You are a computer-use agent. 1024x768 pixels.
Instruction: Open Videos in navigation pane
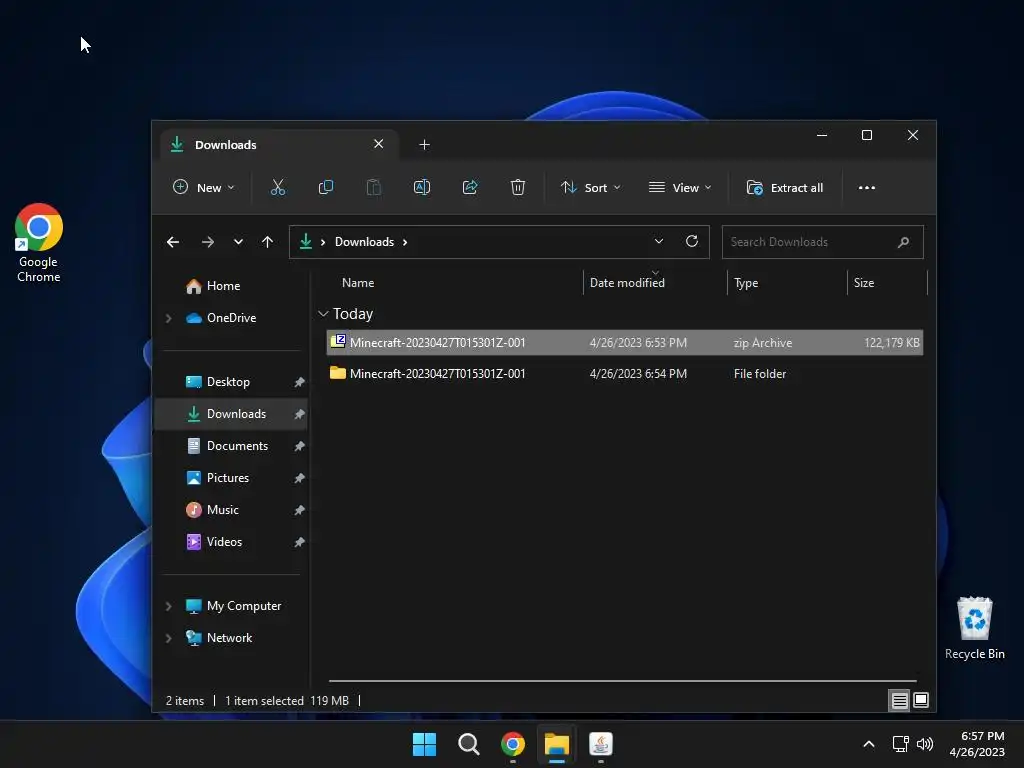coord(232,542)
